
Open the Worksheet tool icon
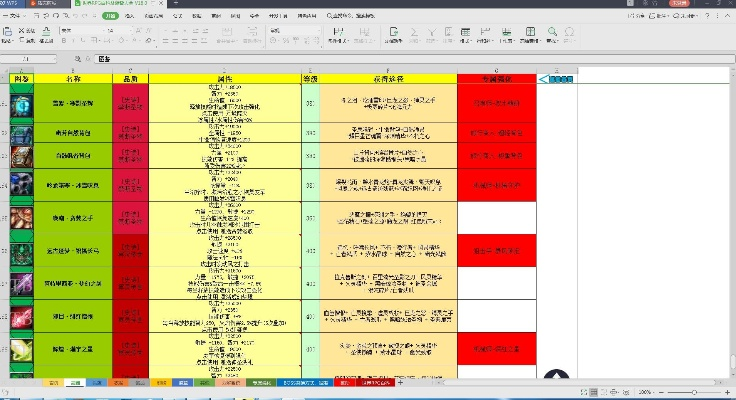point(506,32)
